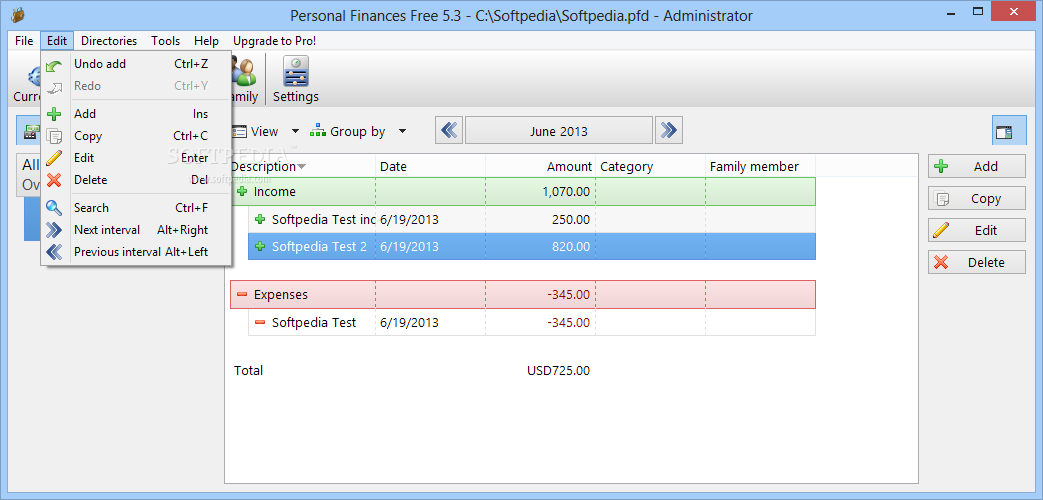Click the June 2013 period button
This screenshot has width=1043, height=500.
coord(559,130)
